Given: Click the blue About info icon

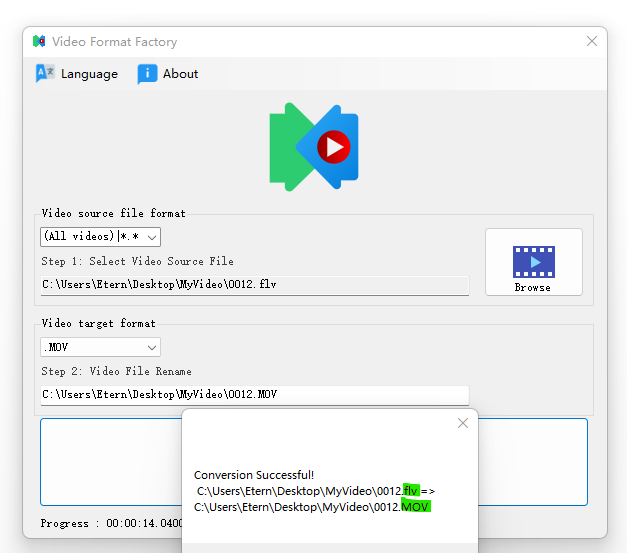Looking at the screenshot, I should [x=147, y=74].
